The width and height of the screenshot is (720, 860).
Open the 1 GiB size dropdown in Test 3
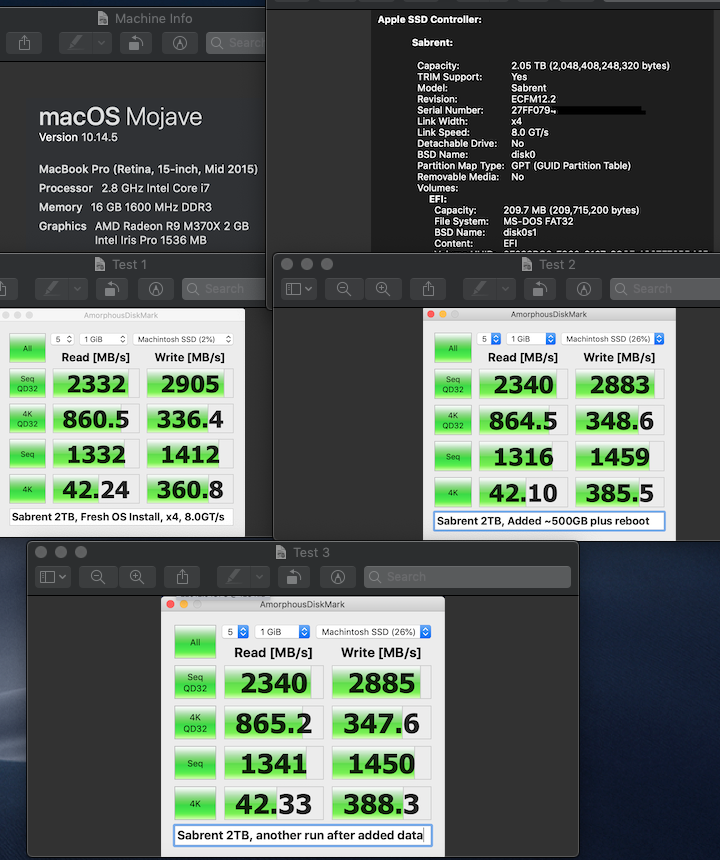click(x=282, y=632)
